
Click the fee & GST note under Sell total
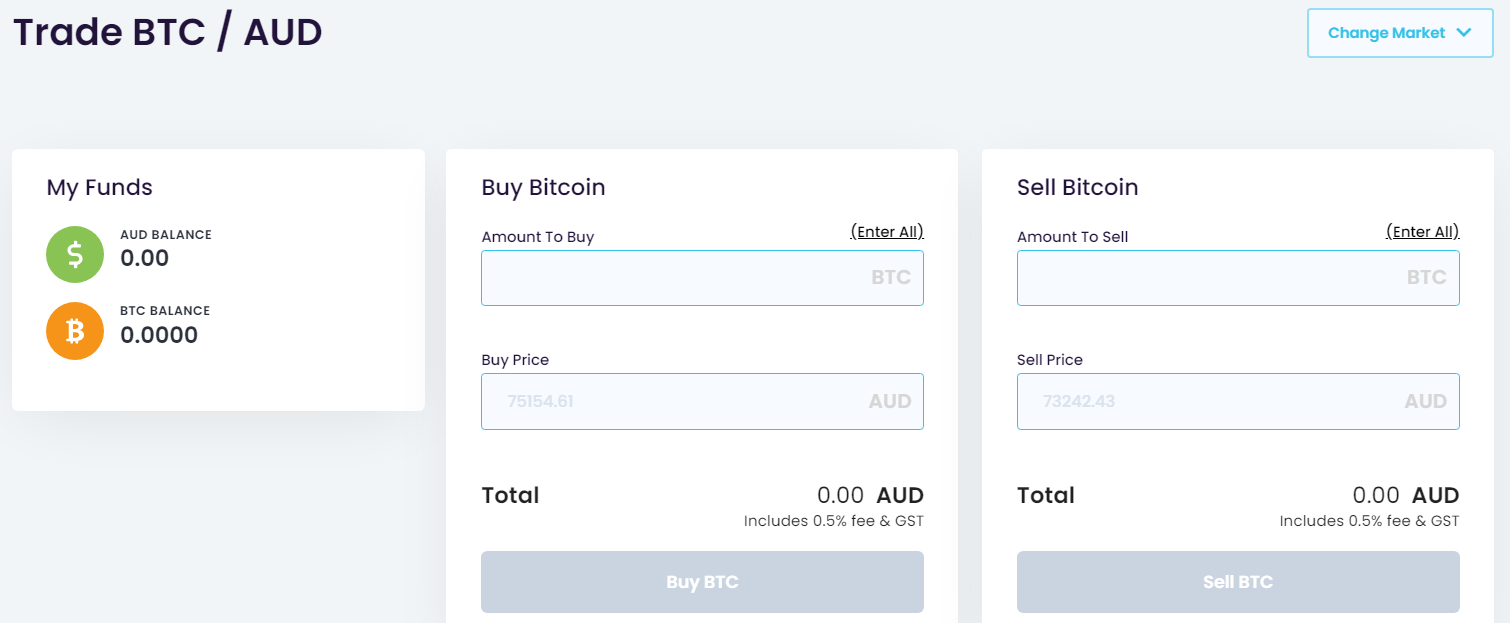tap(1369, 521)
